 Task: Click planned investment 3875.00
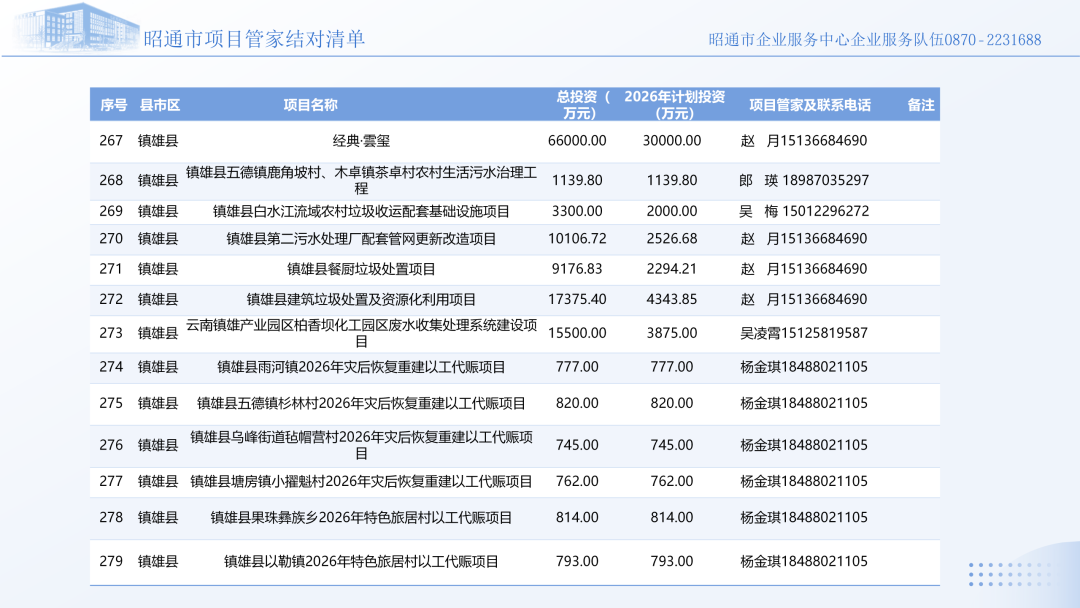(x=672, y=333)
